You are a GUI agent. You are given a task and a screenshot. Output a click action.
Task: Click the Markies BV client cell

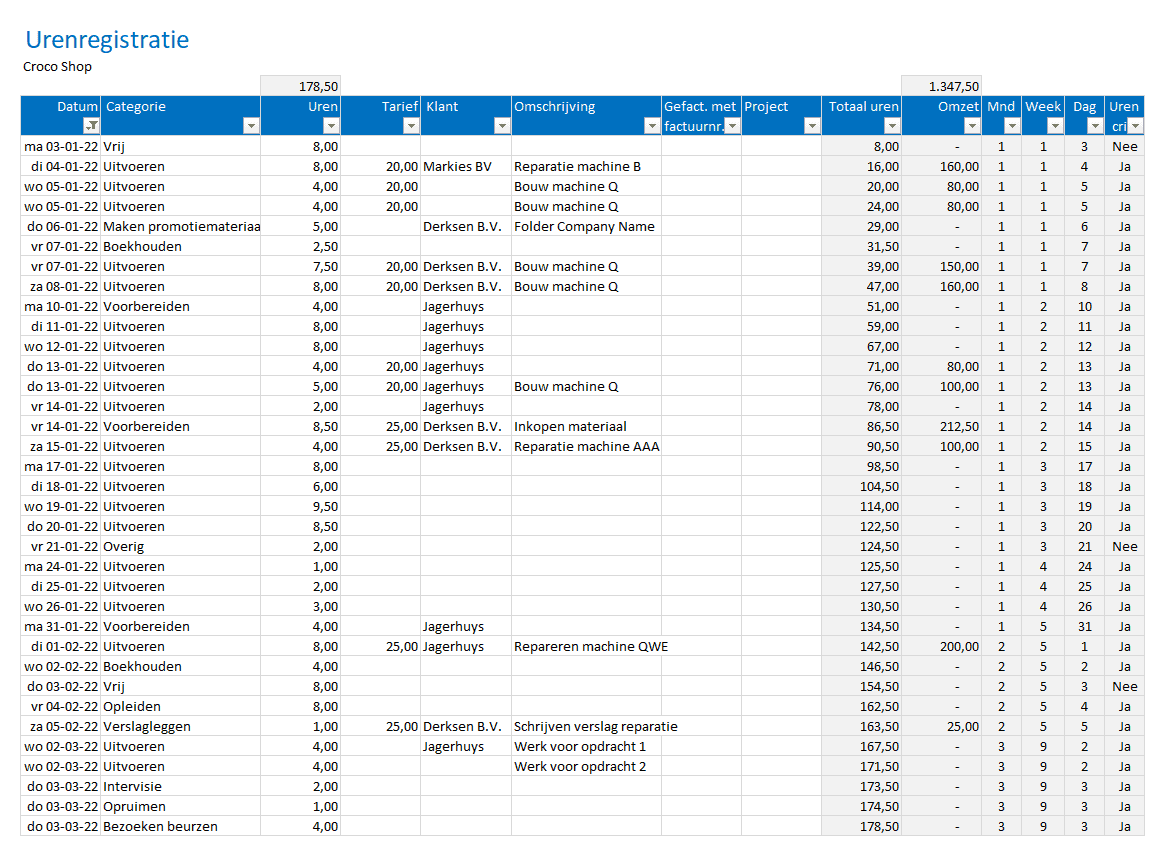[x=465, y=166]
